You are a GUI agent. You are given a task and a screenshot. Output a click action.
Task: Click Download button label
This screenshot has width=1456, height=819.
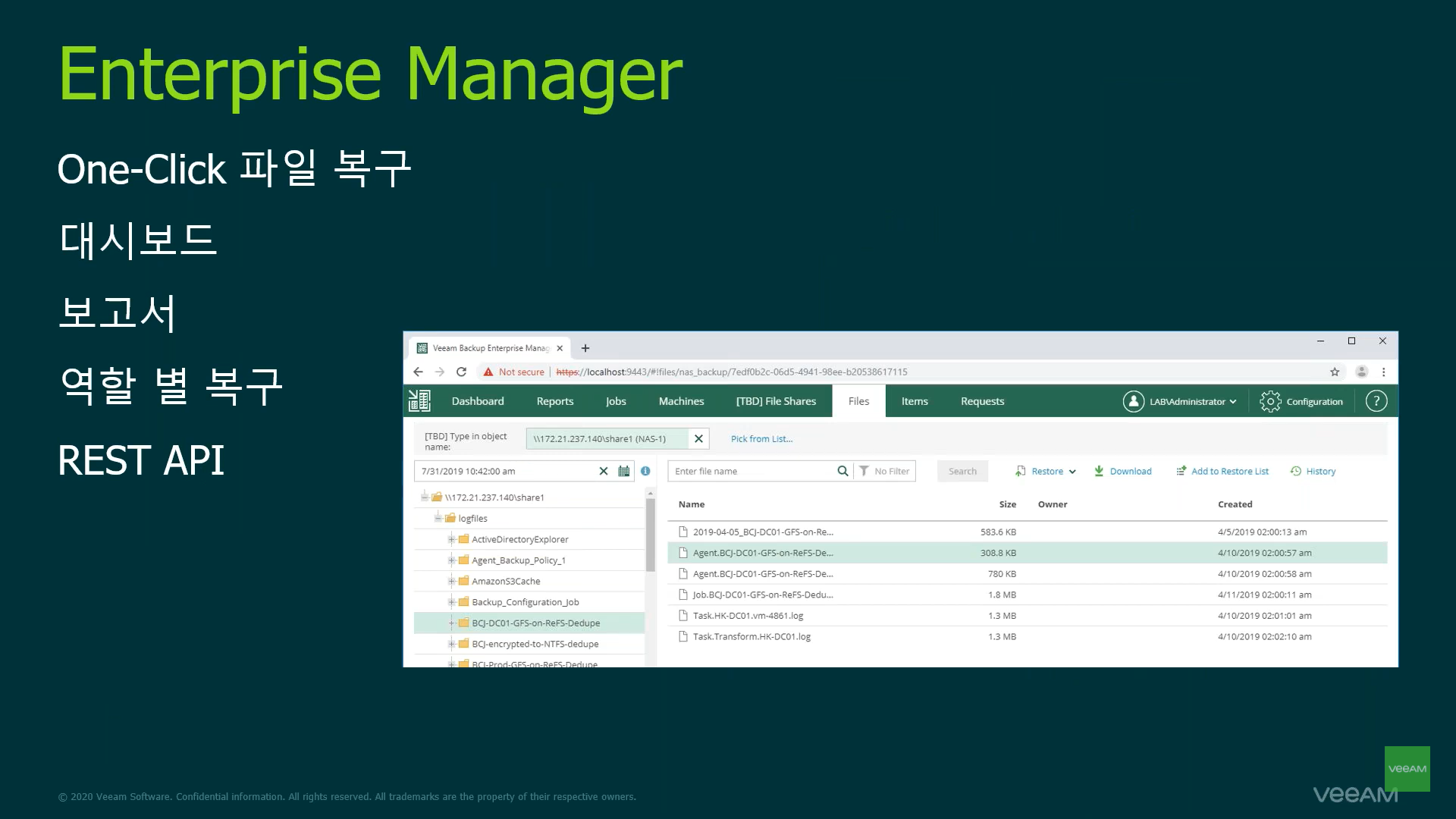[x=1131, y=471]
